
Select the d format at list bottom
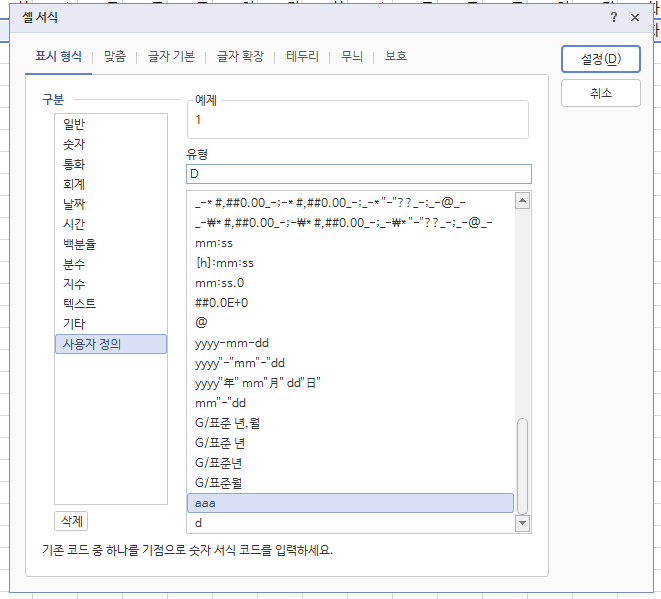(350, 523)
